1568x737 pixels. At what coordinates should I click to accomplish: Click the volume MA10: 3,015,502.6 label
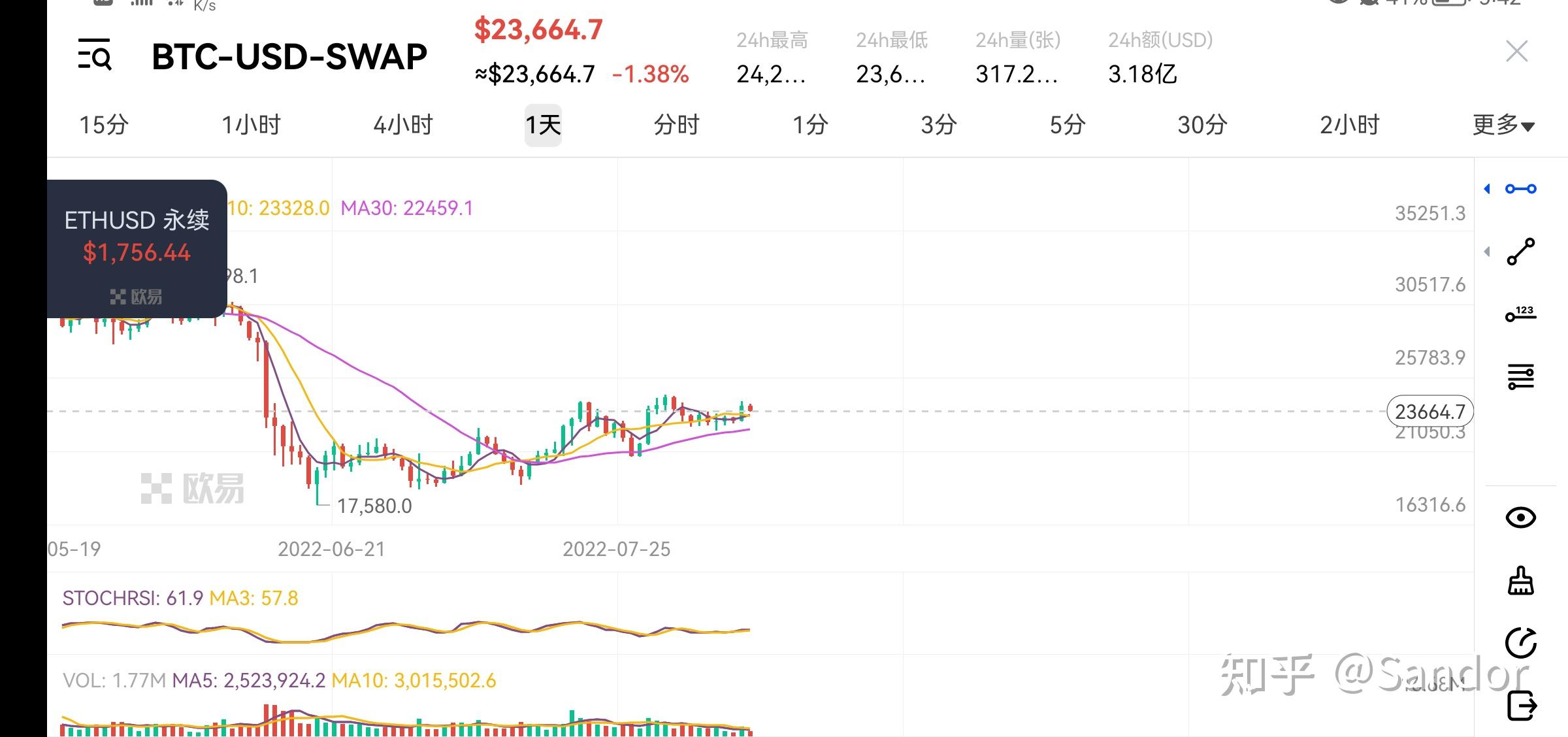tap(414, 681)
